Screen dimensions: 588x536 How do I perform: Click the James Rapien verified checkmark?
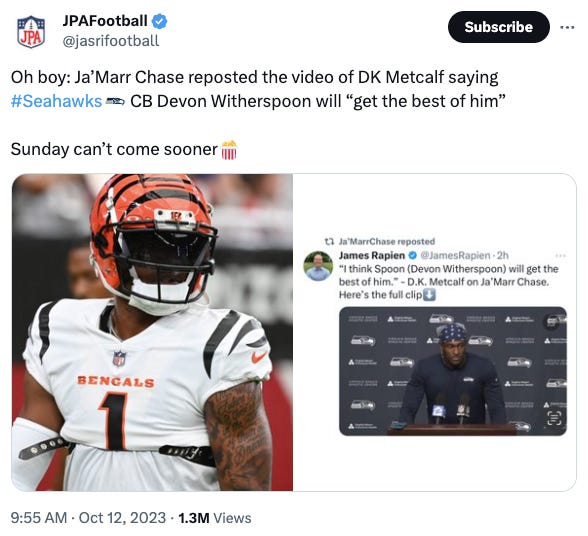coord(412,255)
